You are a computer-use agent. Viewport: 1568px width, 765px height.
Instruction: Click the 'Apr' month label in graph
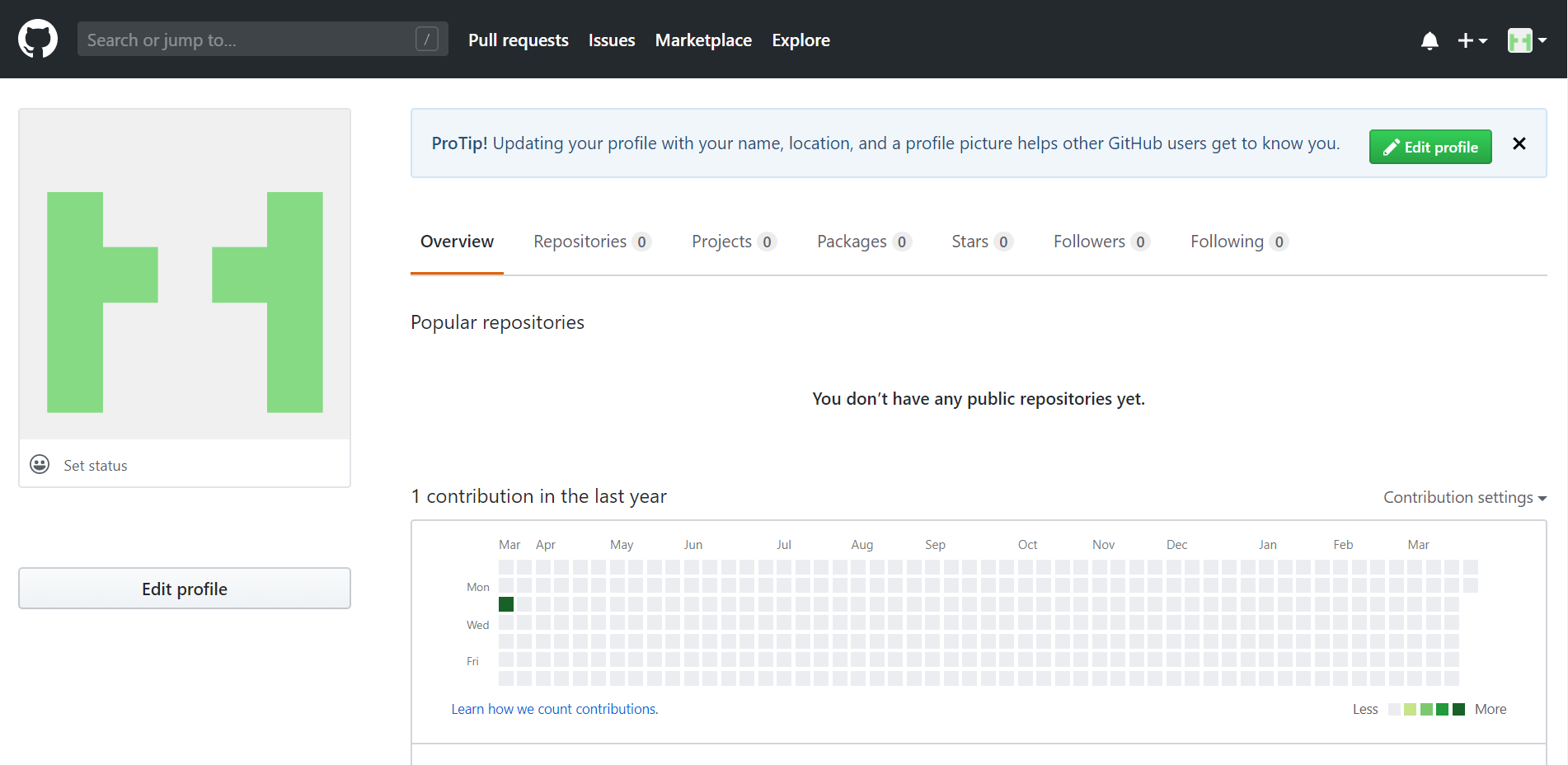point(546,545)
